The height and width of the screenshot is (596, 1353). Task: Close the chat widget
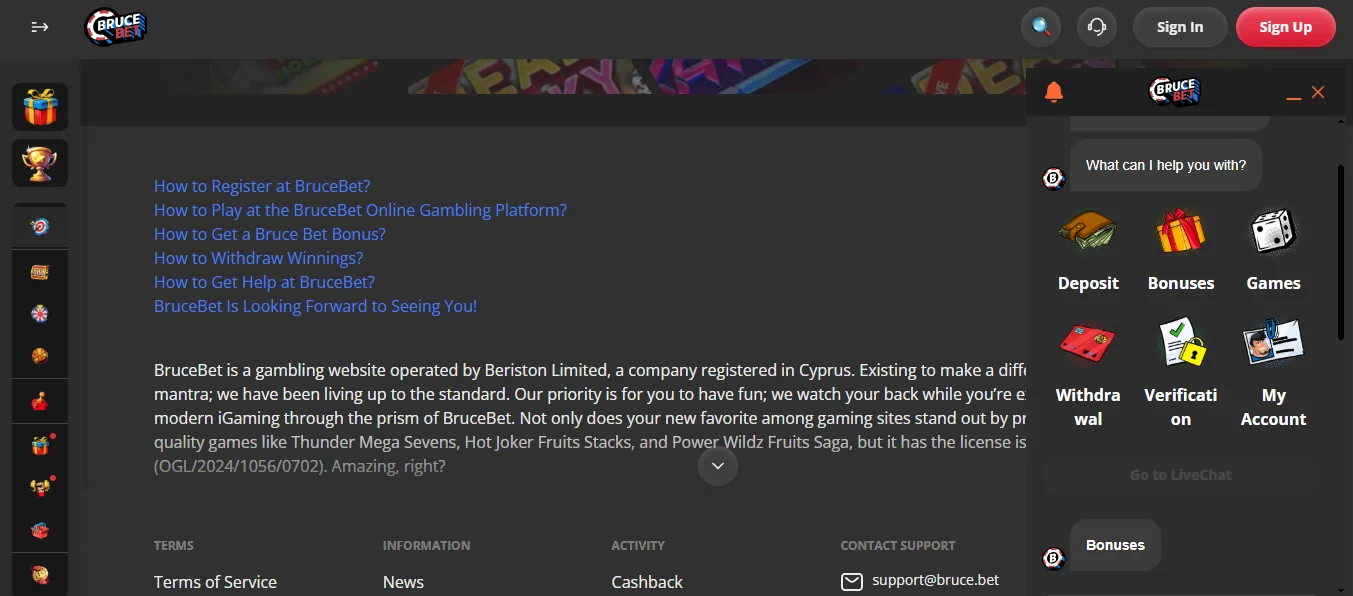[1318, 92]
